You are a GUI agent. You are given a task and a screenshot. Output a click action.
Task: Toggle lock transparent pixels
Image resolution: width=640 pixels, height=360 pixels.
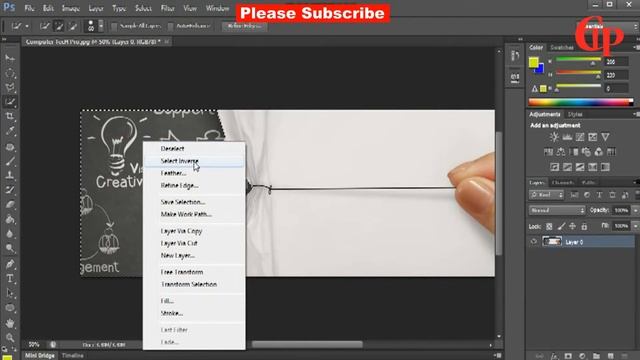[549, 226]
